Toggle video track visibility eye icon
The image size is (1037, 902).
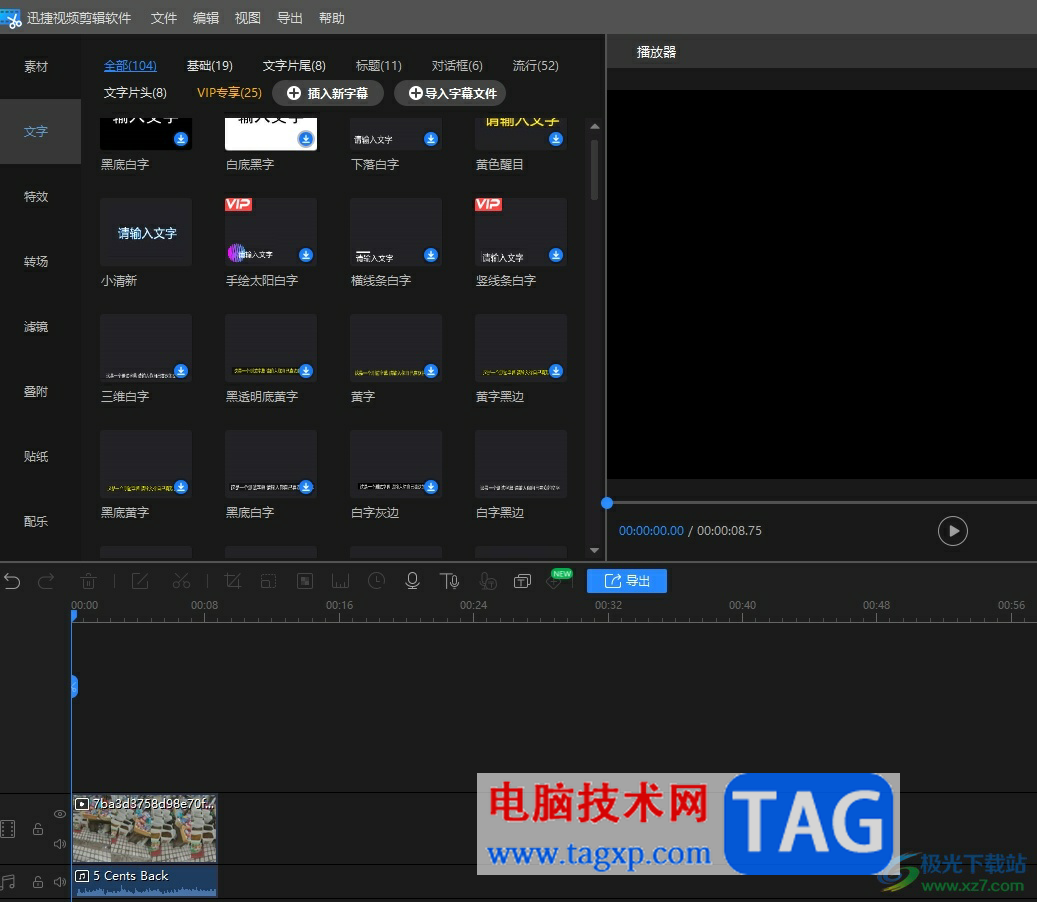[x=60, y=814]
